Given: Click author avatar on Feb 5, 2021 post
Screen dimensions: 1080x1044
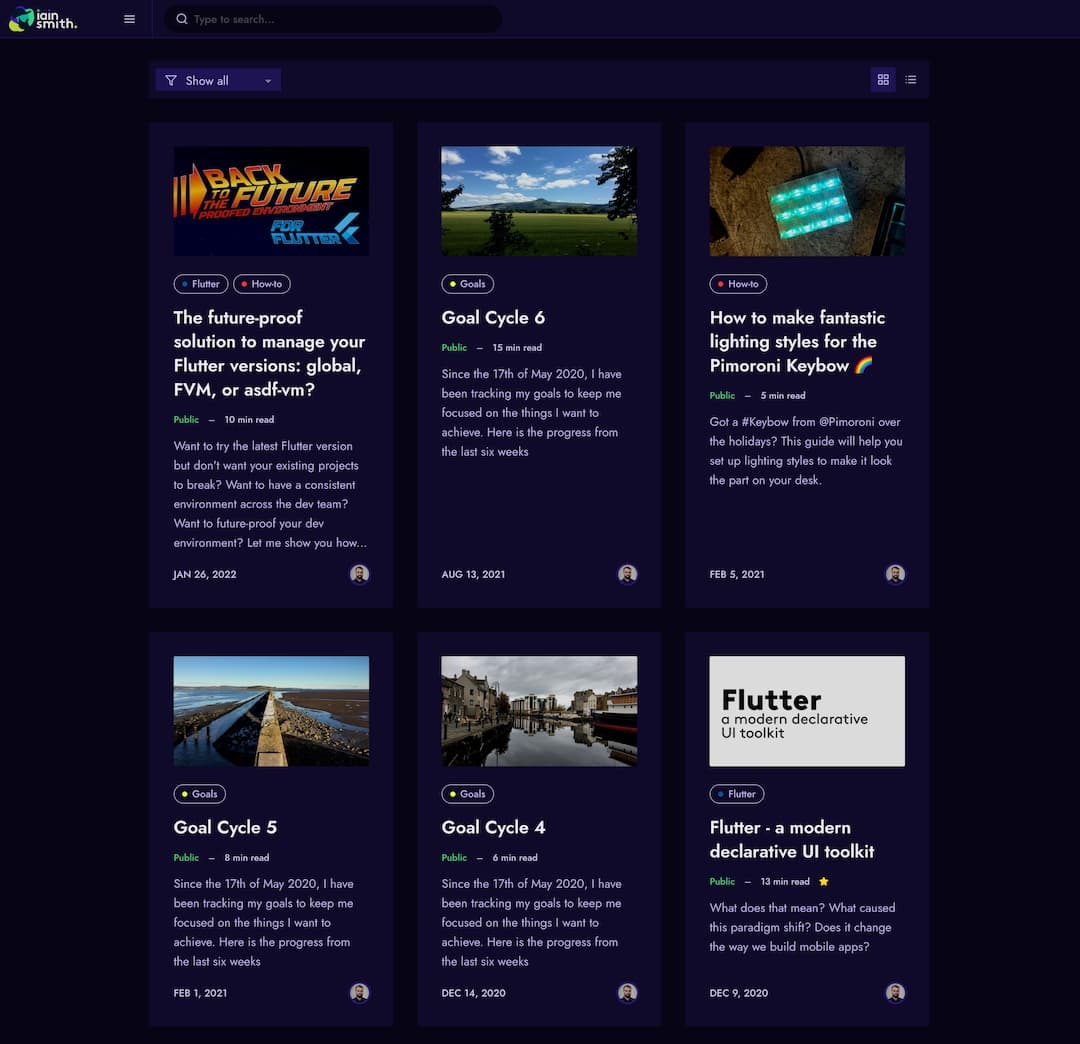Looking at the screenshot, I should (x=895, y=574).
